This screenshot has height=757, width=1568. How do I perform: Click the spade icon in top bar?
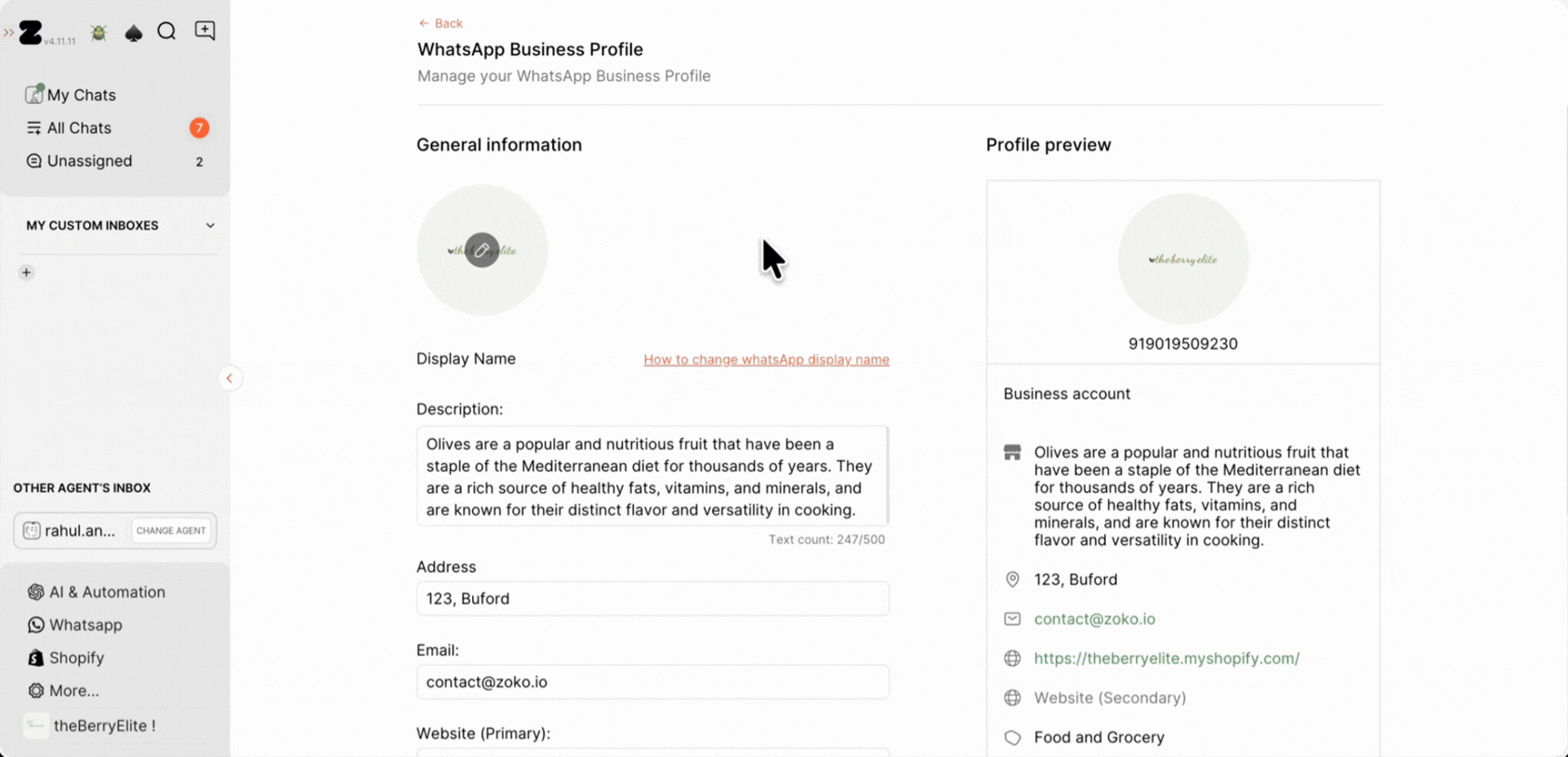(x=134, y=33)
